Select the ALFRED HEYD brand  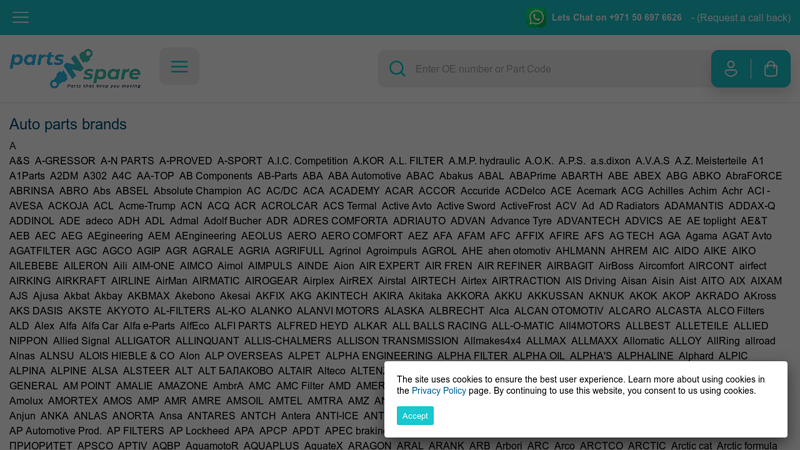tap(313, 326)
